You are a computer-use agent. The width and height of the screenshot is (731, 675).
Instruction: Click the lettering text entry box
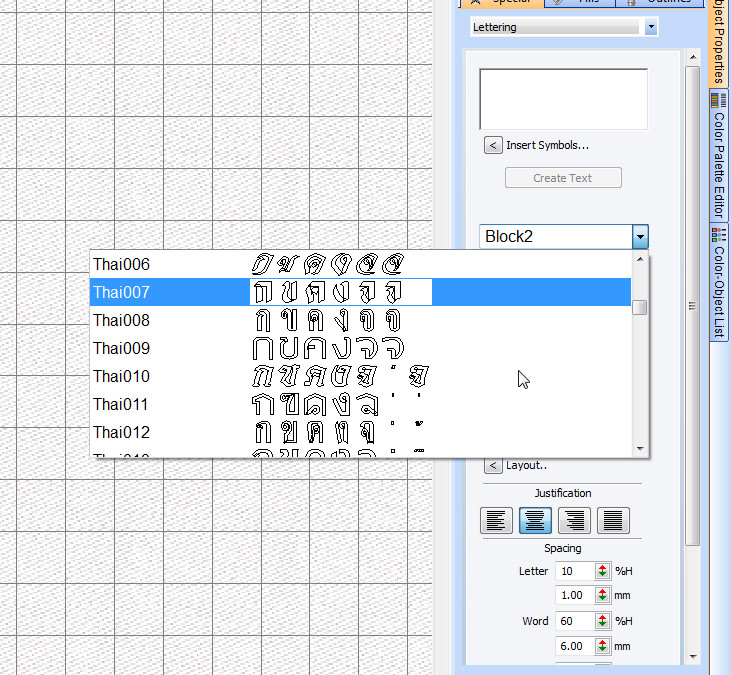click(564, 99)
